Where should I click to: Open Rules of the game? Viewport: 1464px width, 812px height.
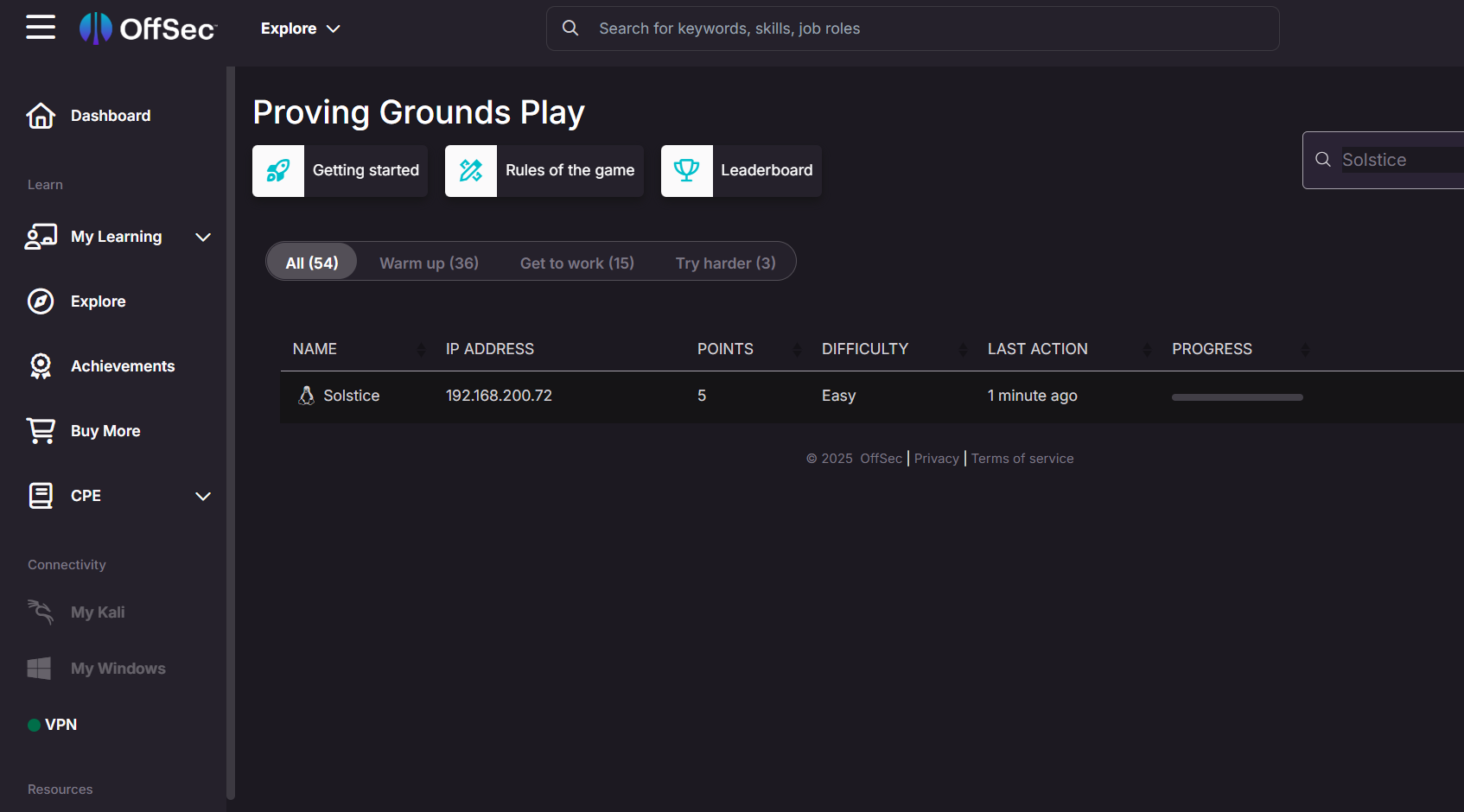544,171
